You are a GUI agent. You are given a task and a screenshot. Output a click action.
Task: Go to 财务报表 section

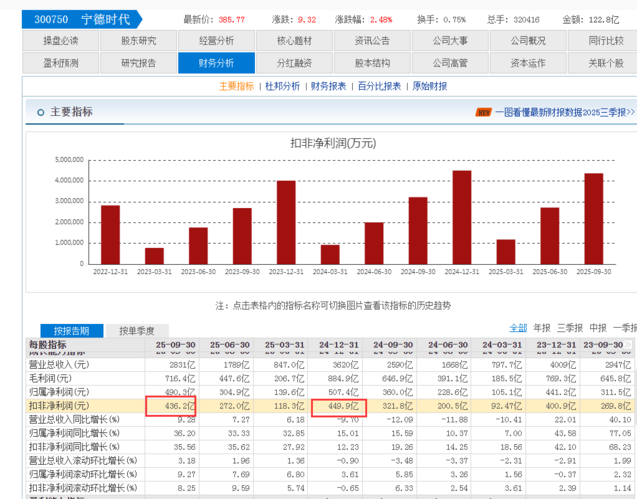pyautogui.click(x=328, y=86)
